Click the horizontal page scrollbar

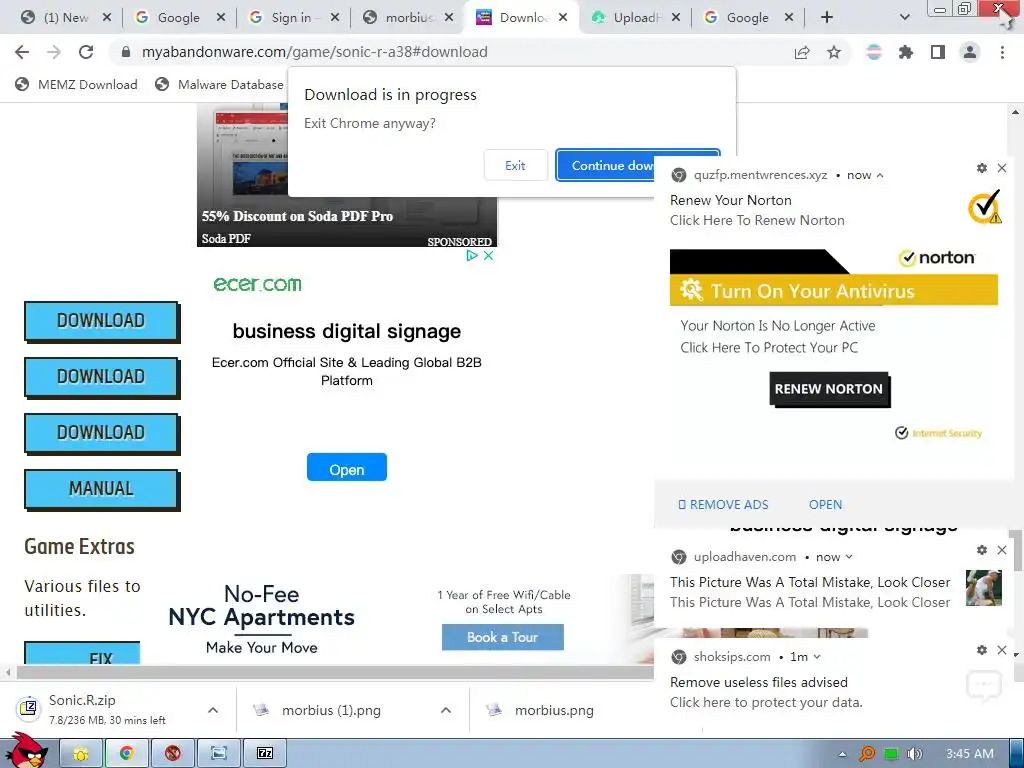point(333,672)
